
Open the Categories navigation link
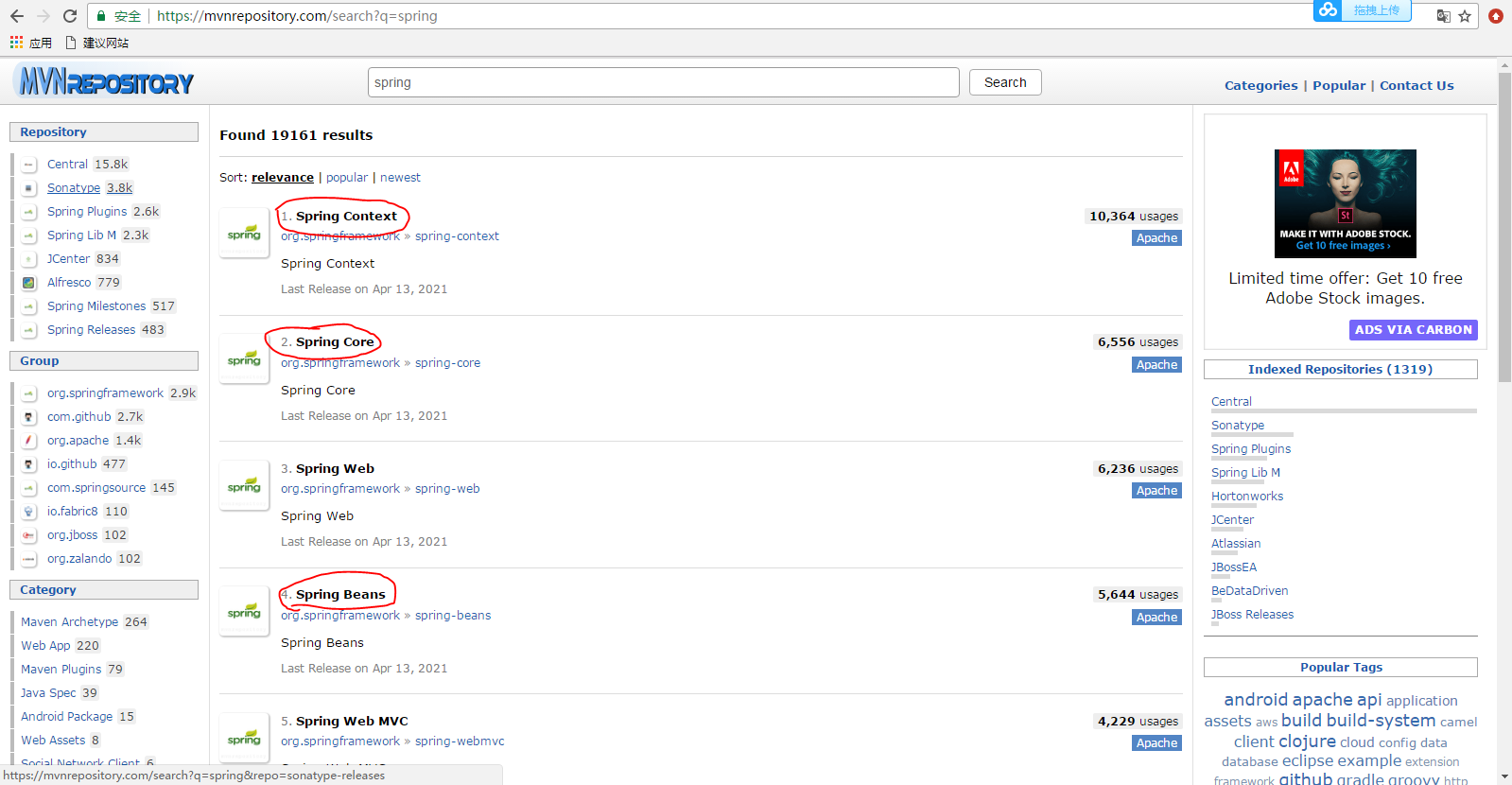1261,85
